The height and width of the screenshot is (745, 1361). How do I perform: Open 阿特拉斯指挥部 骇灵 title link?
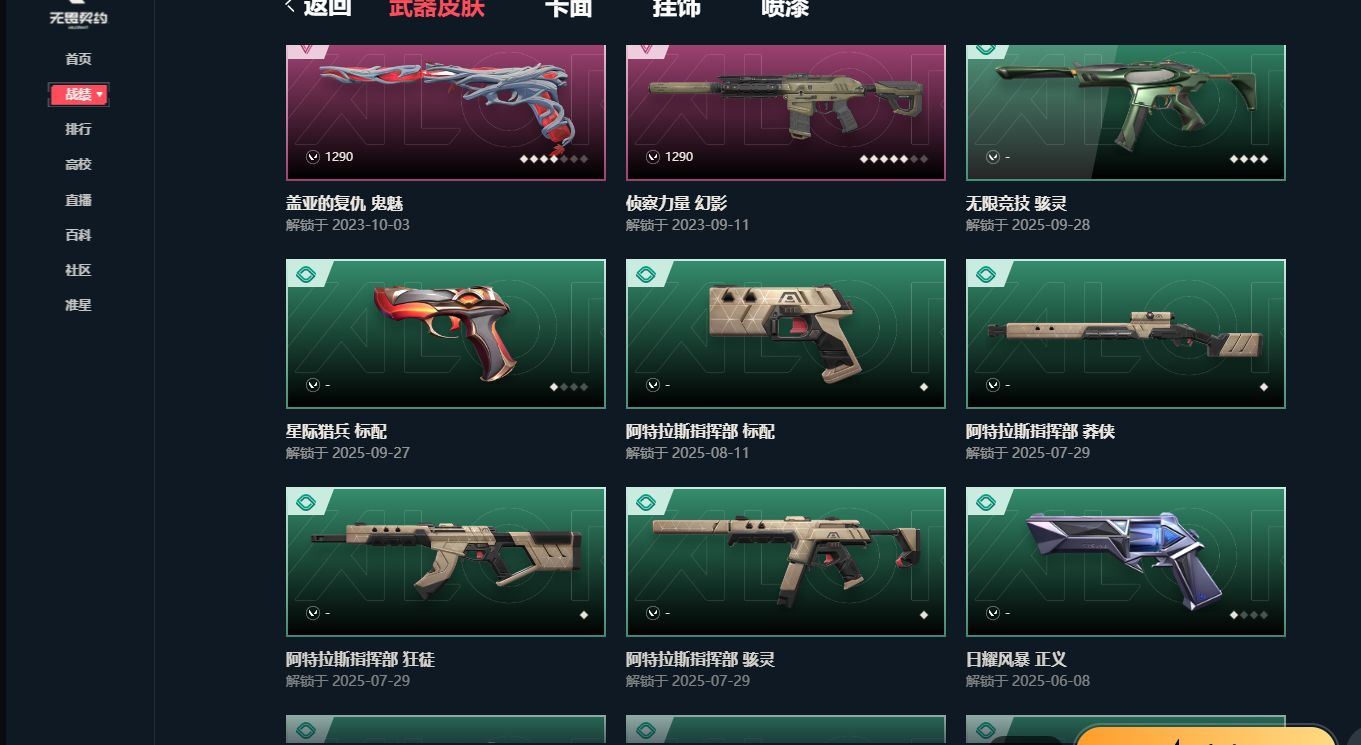click(700, 660)
